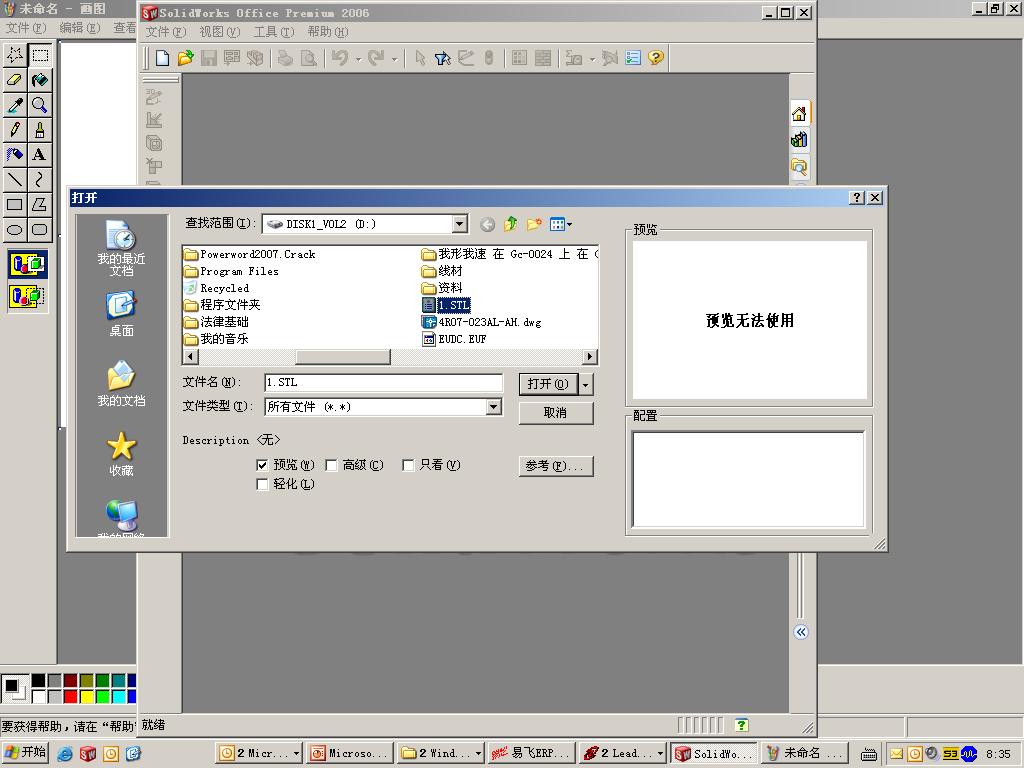The width and height of the screenshot is (1024, 768).
Task: Click the 参考(F)... references button
Action: (x=556, y=466)
